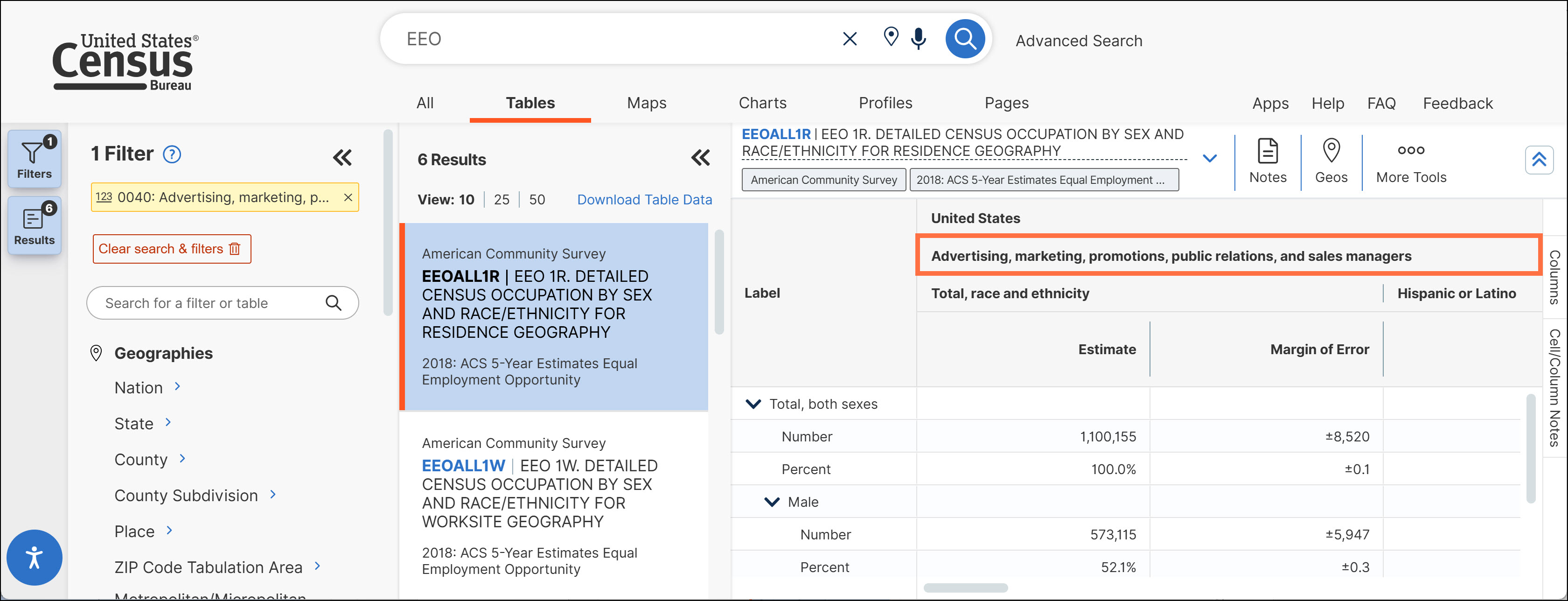
Task: Clear the EEO search text with X icon
Action: tap(850, 40)
